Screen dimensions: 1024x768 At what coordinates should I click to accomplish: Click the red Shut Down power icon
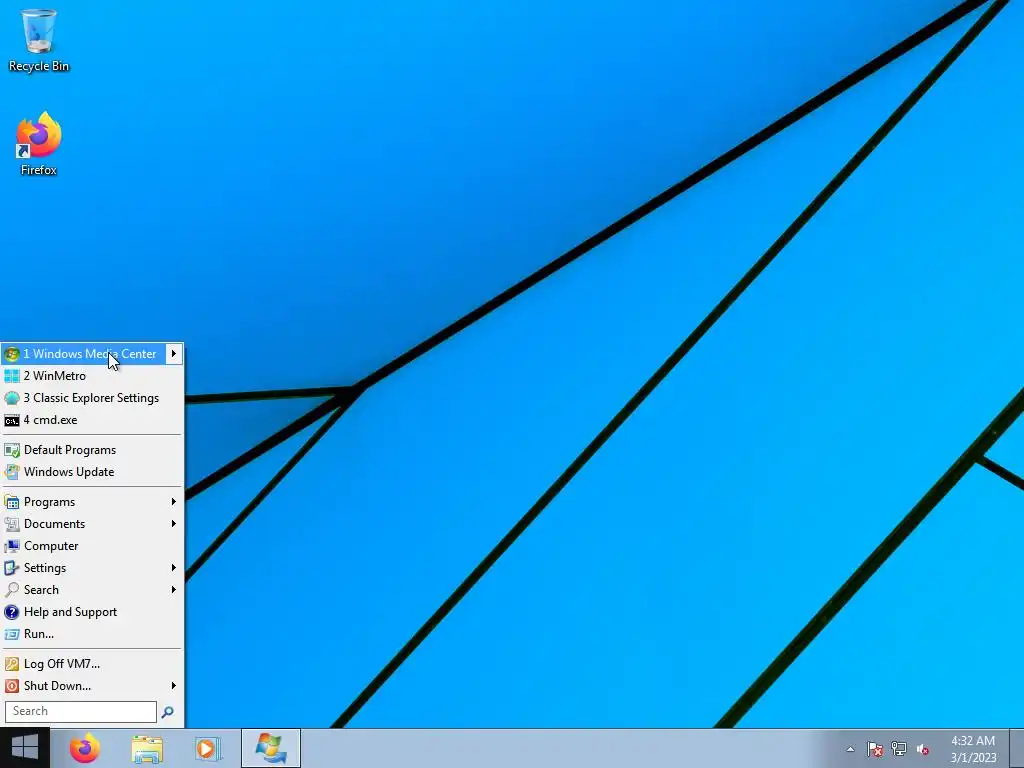12,686
